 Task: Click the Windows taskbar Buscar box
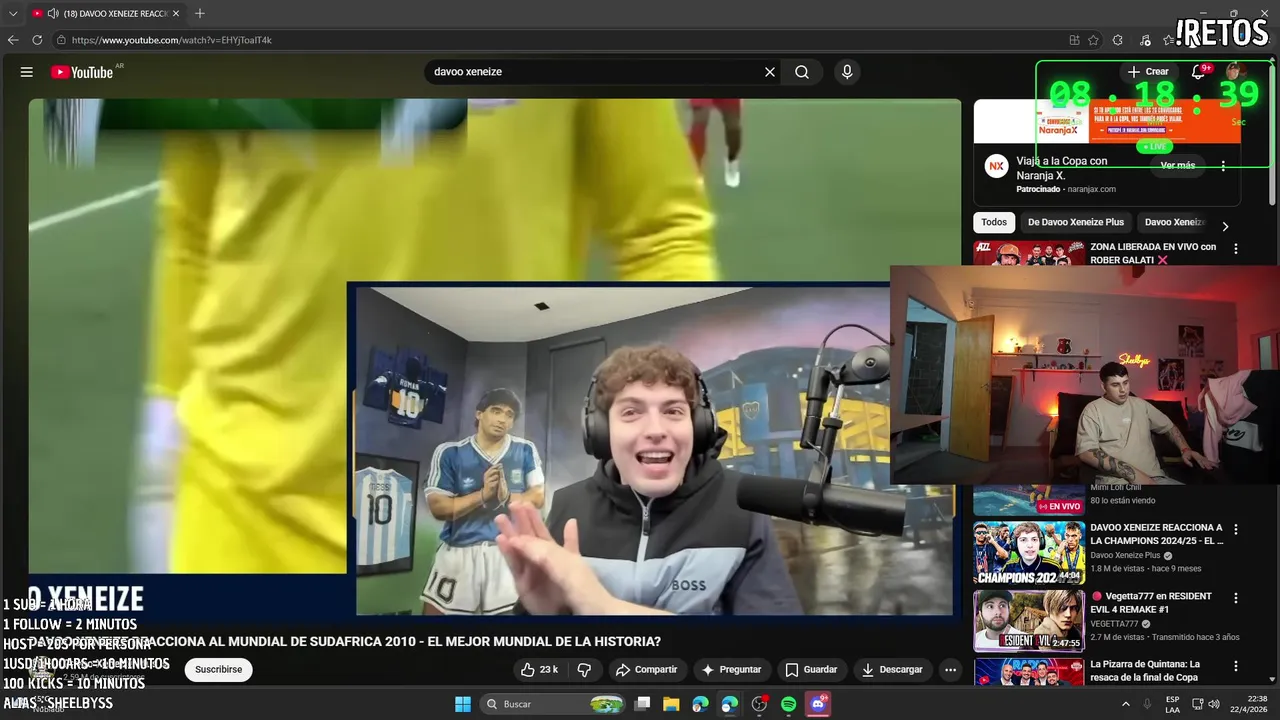(x=553, y=704)
